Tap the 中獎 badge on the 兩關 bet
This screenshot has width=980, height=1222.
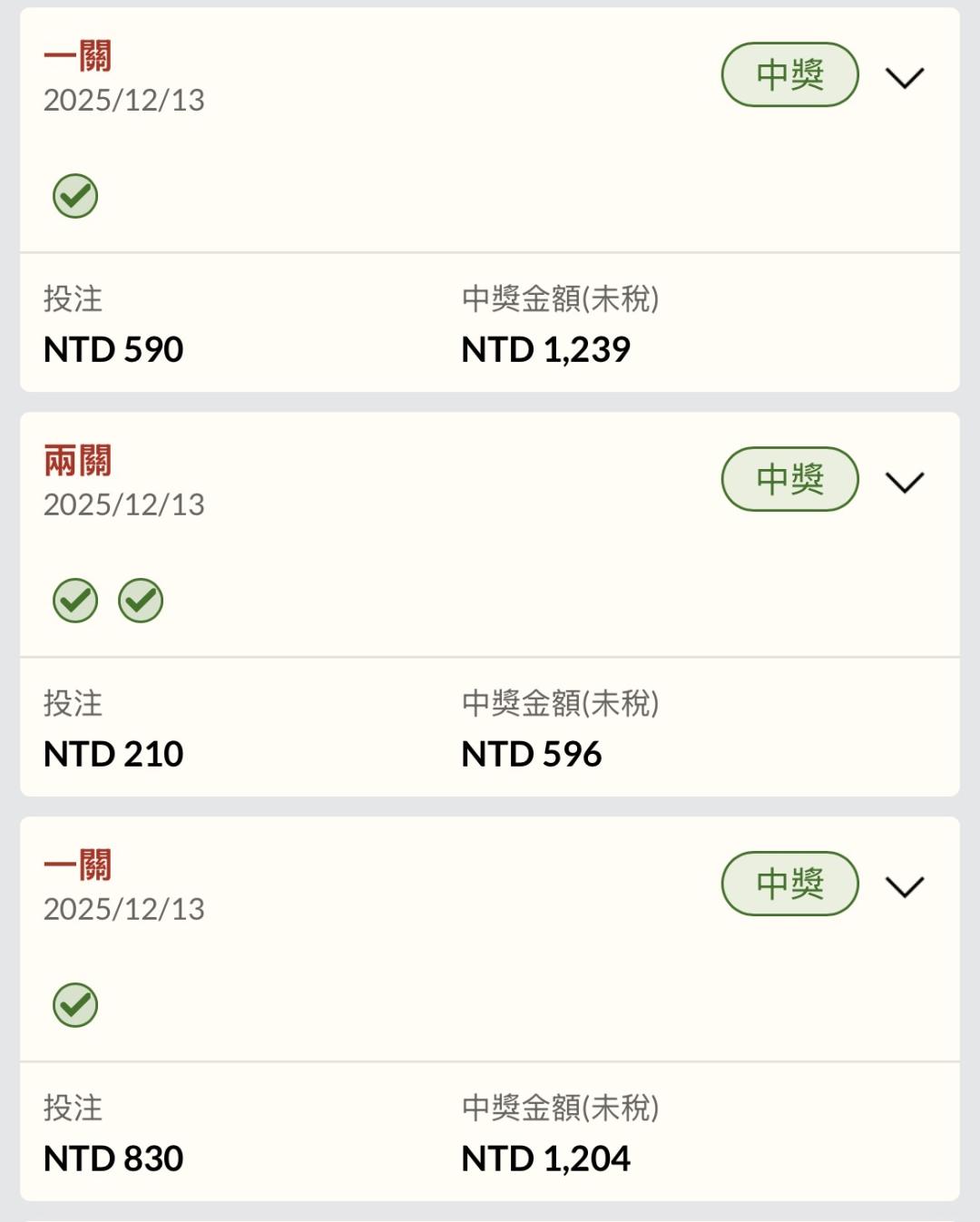point(789,479)
